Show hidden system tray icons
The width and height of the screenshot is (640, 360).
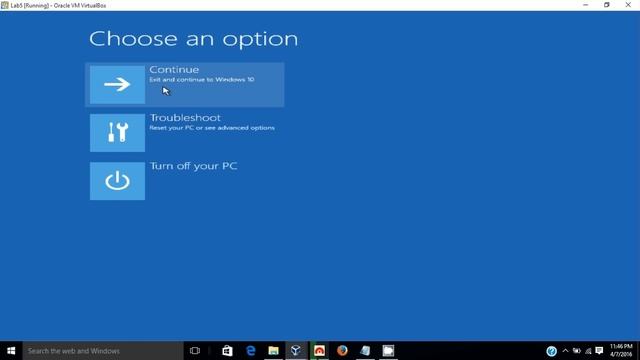point(565,351)
